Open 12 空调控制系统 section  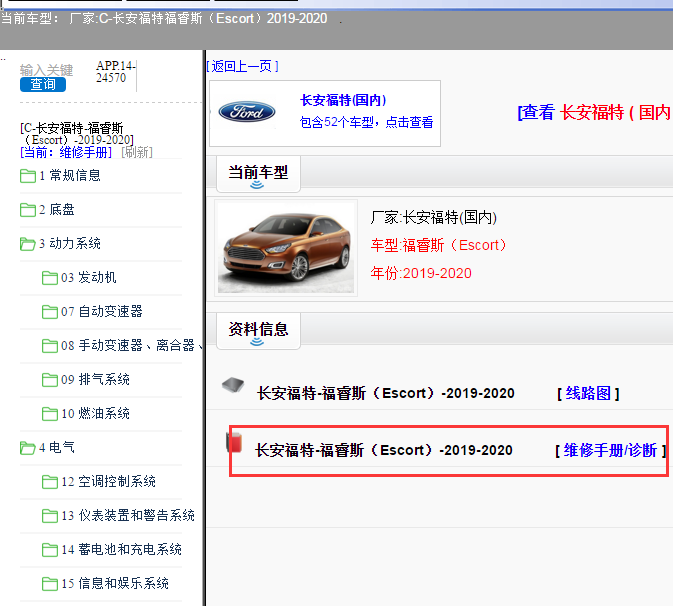(108, 482)
